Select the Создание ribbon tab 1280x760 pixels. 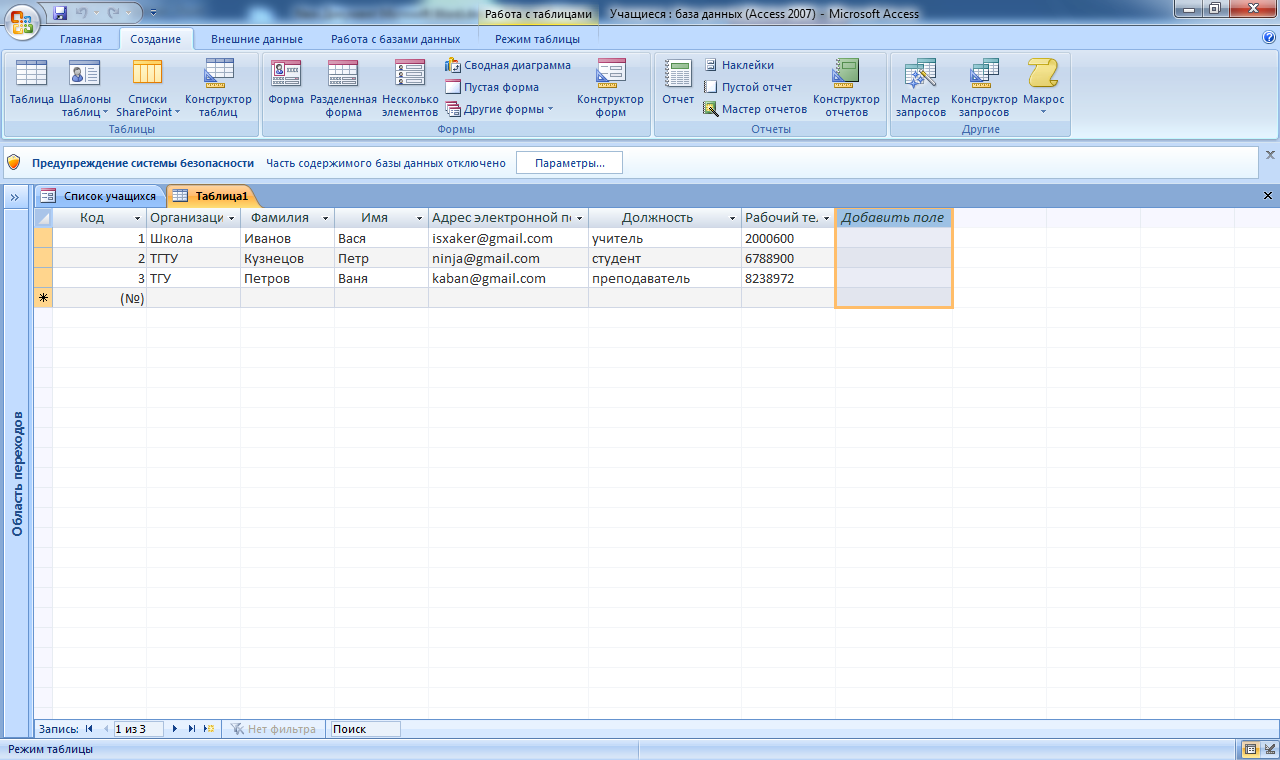coord(156,39)
